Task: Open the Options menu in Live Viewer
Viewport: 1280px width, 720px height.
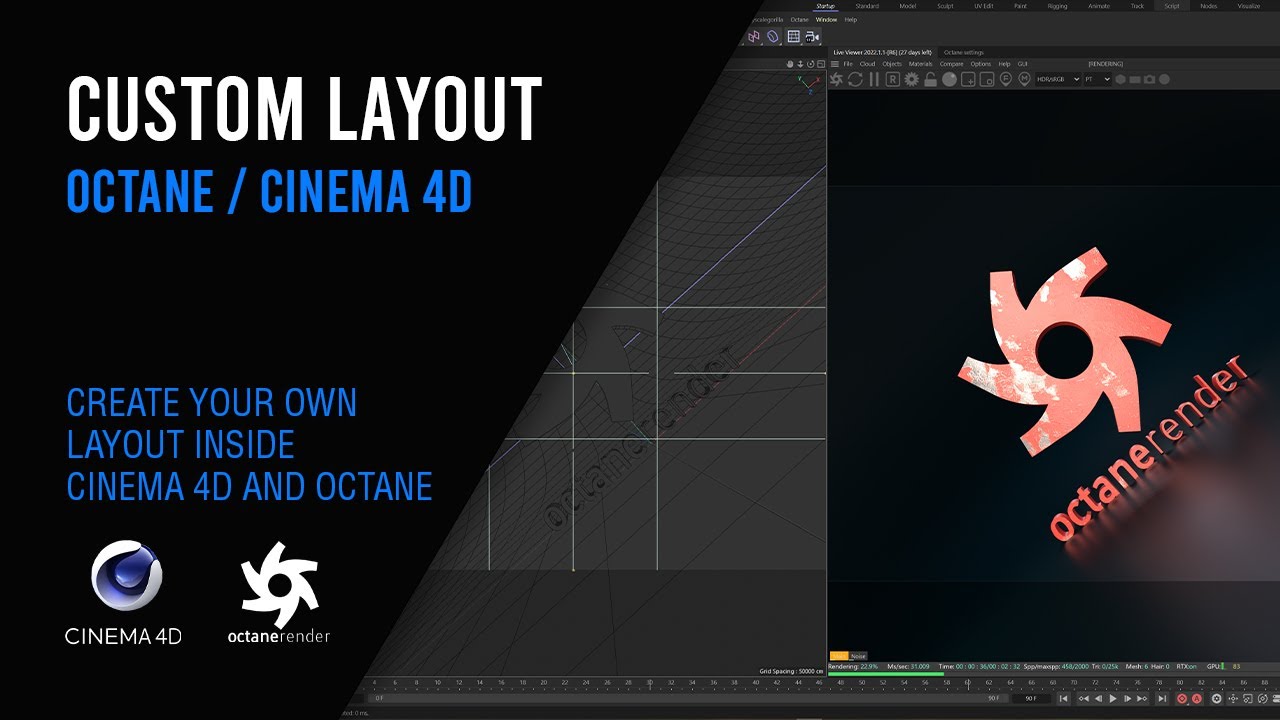Action: pos(981,64)
